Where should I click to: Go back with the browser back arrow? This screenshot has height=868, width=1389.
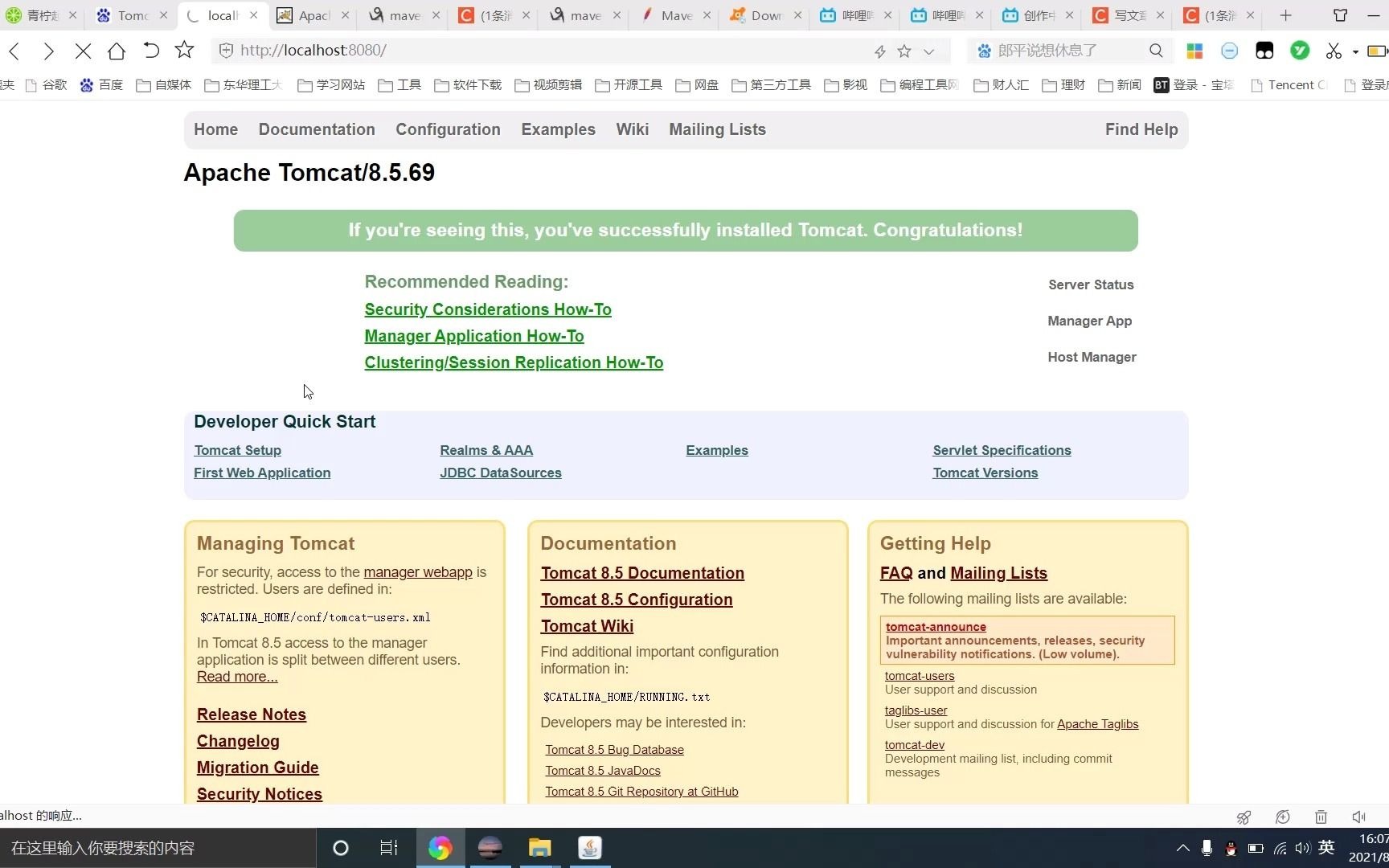[x=14, y=51]
